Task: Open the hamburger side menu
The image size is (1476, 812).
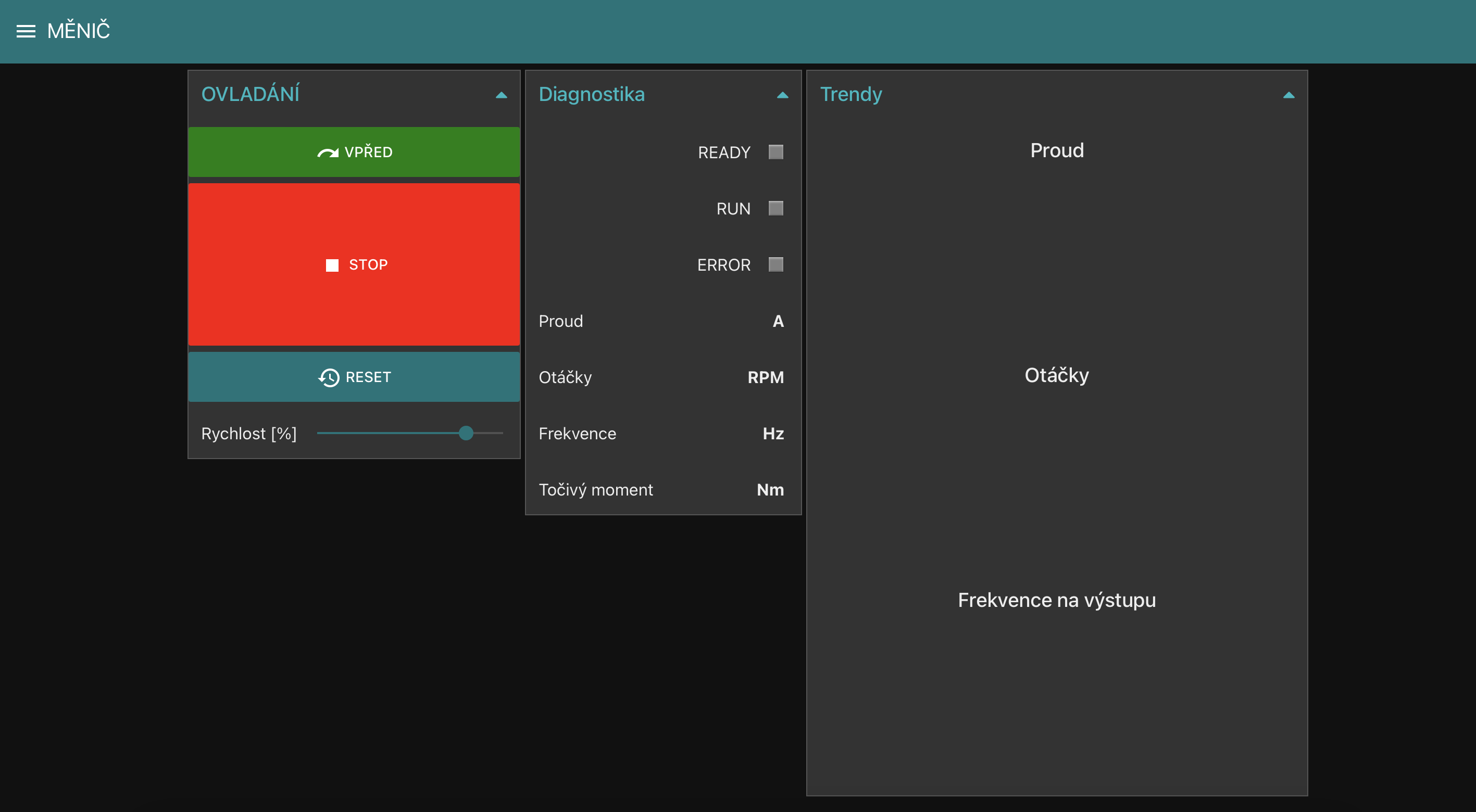Action: point(26,31)
